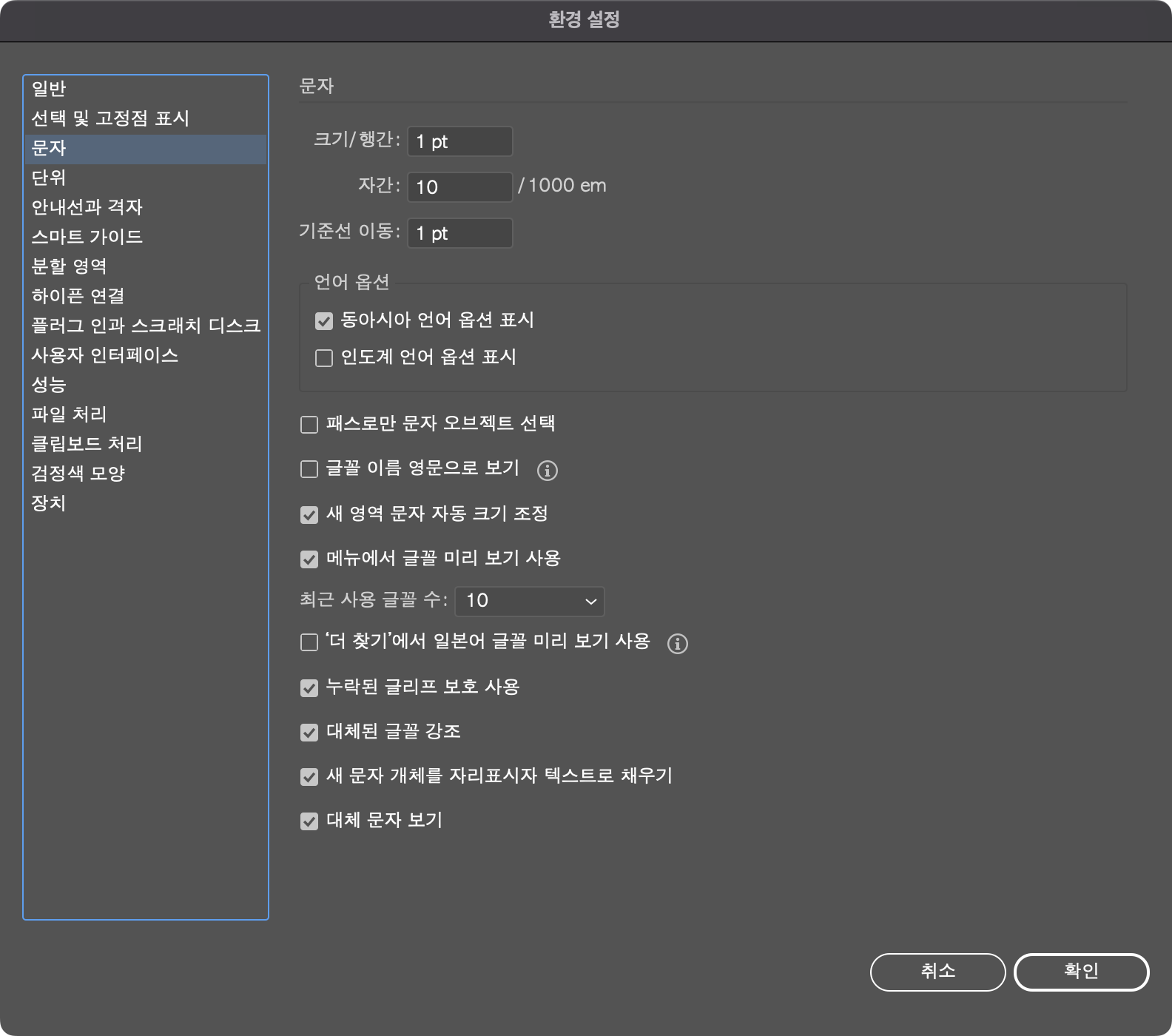Click 크기/행간 input field
1172x1036 pixels.
pos(460,141)
